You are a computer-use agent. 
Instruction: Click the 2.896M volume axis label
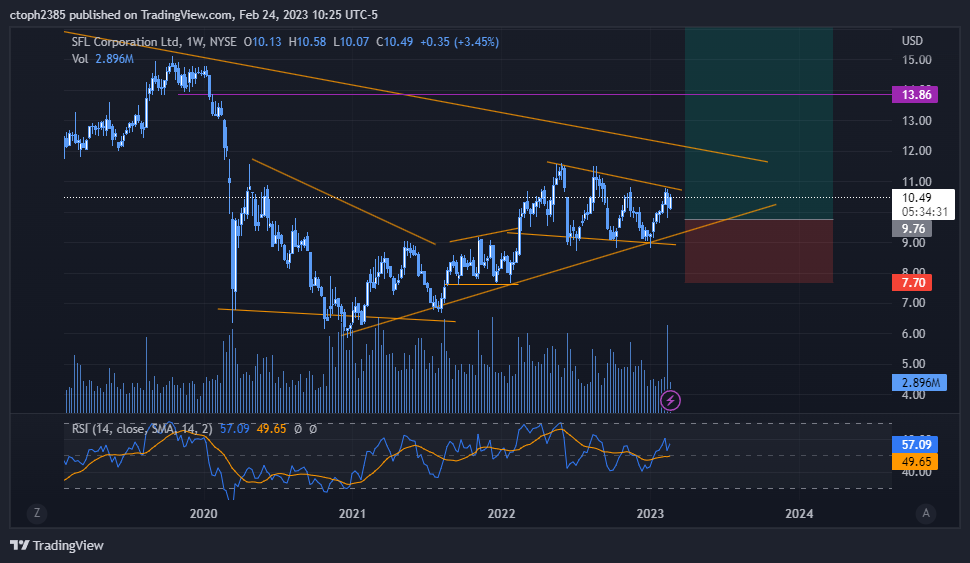click(919, 382)
